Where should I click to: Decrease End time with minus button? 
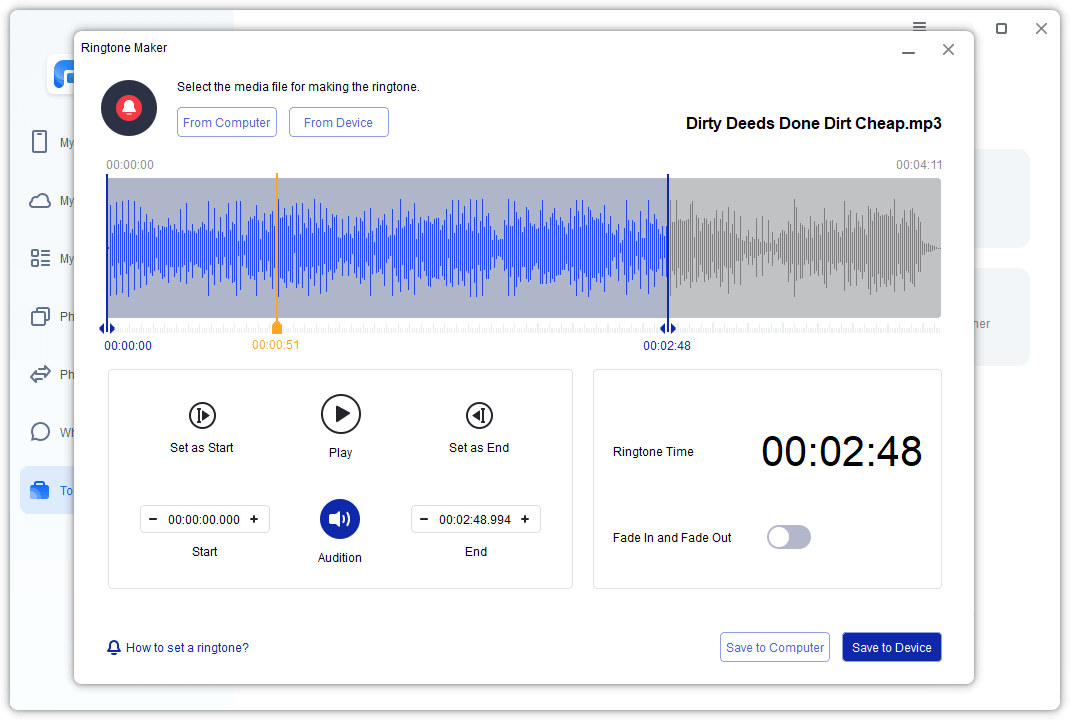(424, 519)
